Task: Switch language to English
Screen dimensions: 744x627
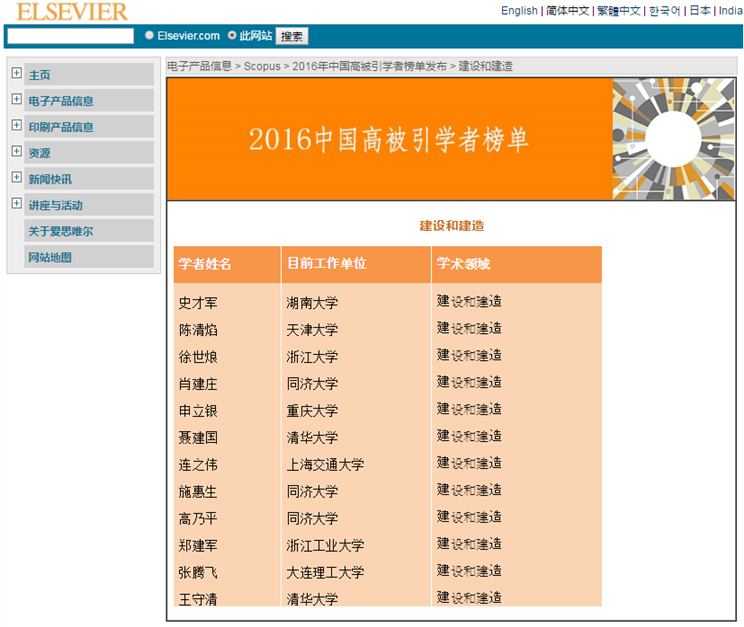Action: [519, 10]
